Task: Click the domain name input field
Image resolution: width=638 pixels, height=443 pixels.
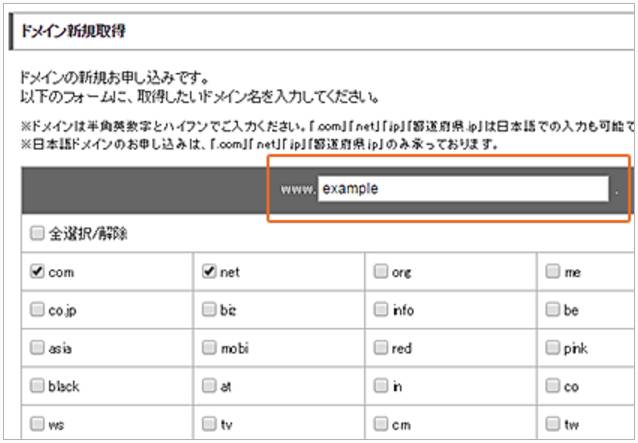Action: tap(463, 188)
